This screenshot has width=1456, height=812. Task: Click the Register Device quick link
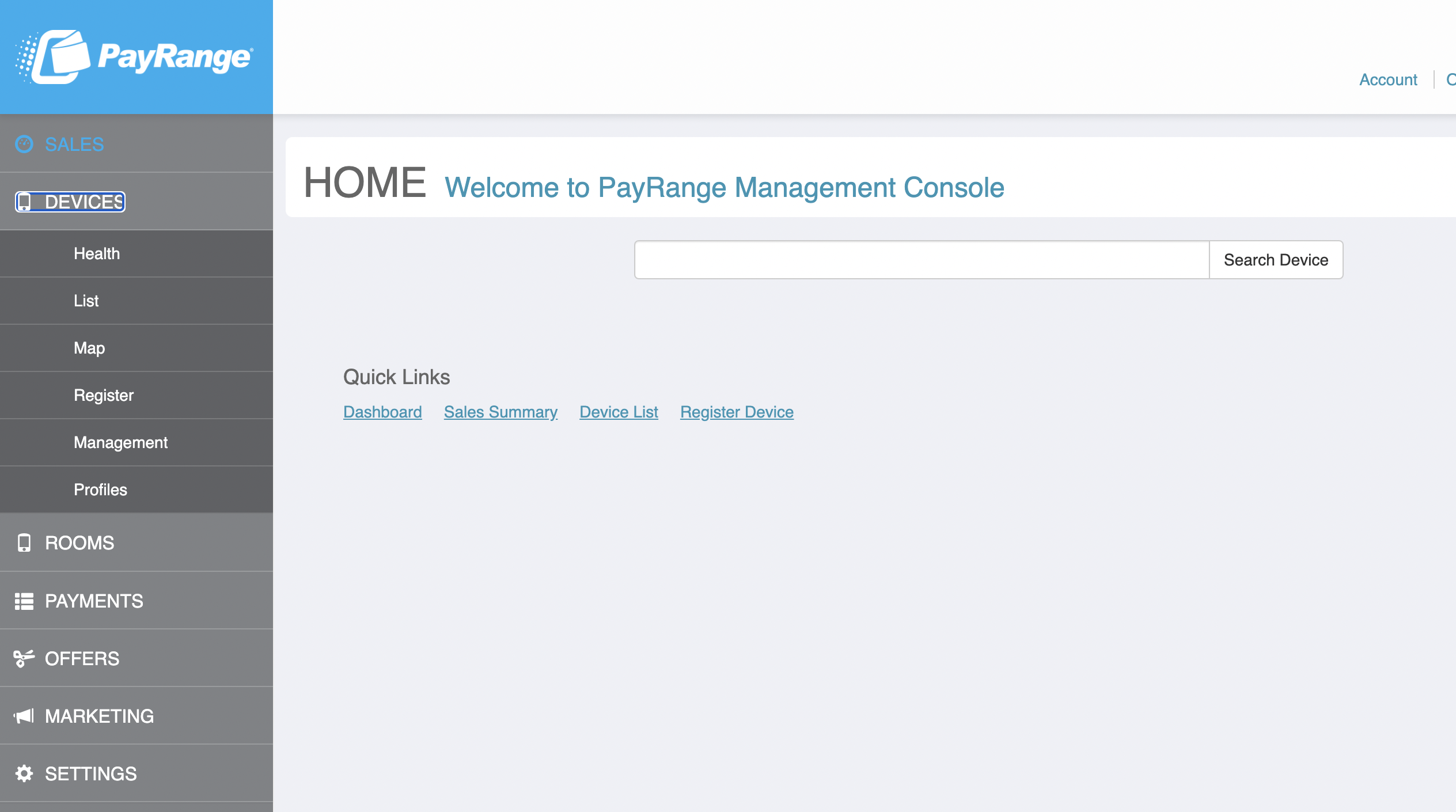click(737, 411)
